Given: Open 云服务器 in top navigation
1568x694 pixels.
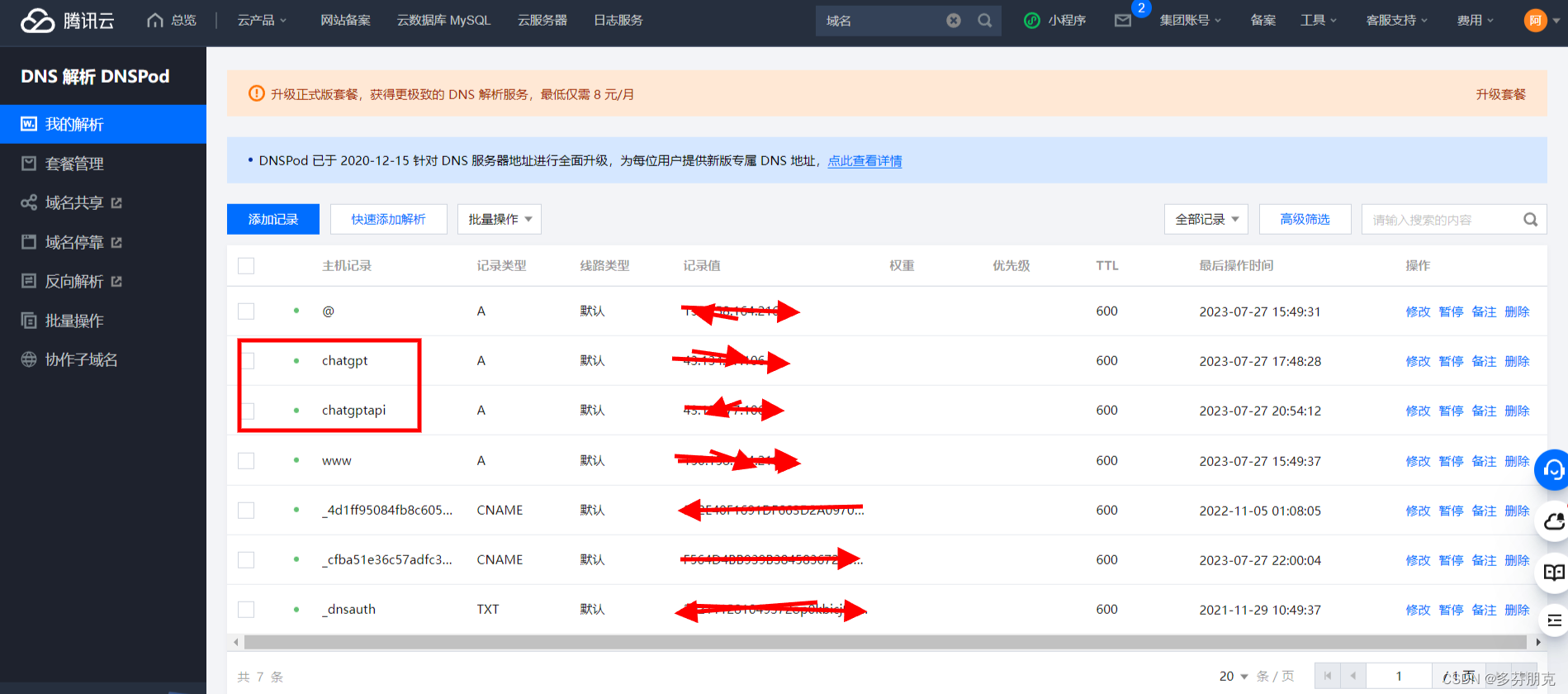Looking at the screenshot, I should (x=542, y=21).
